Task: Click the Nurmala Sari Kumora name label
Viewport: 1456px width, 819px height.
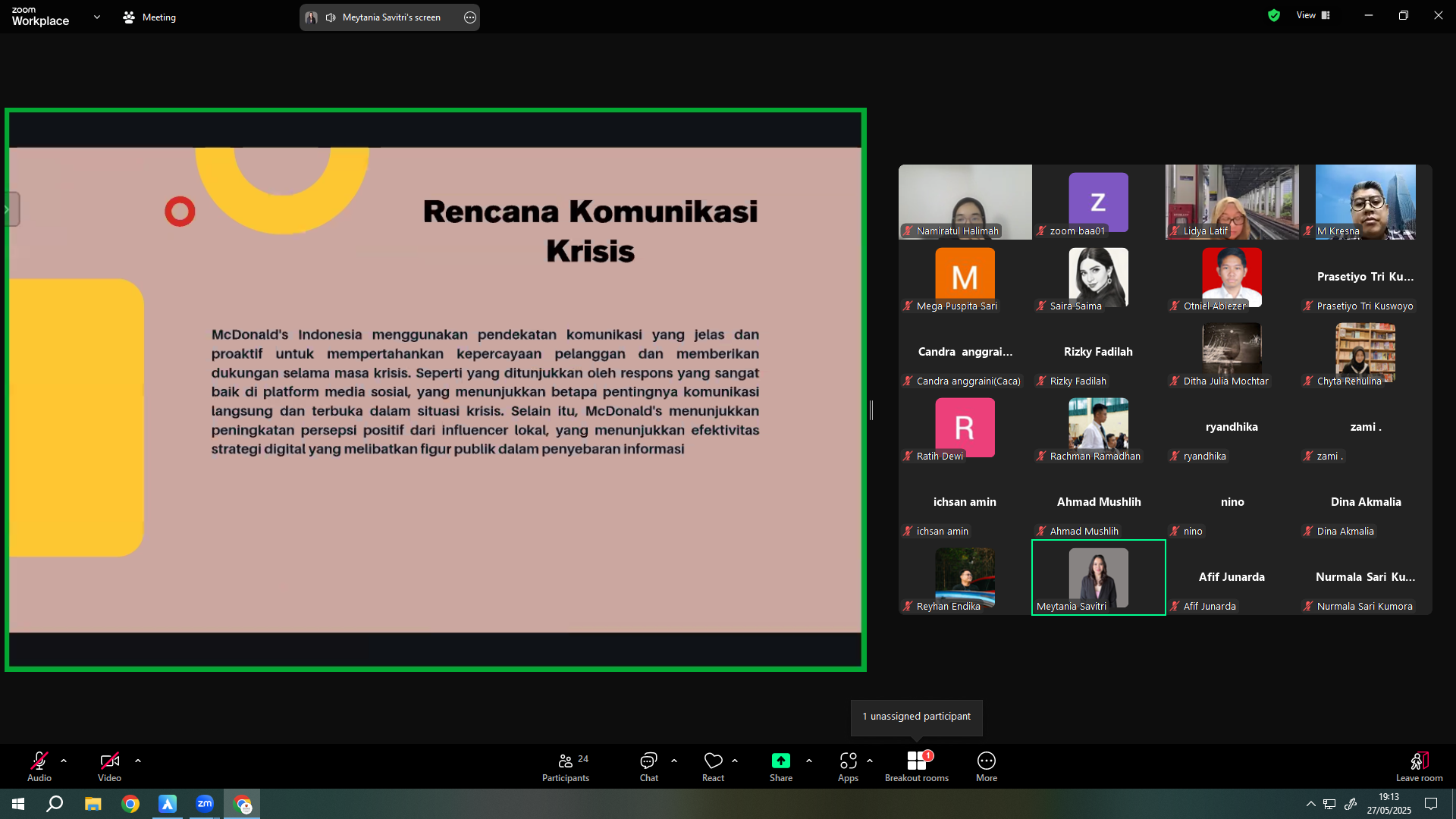Action: (1364, 607)
